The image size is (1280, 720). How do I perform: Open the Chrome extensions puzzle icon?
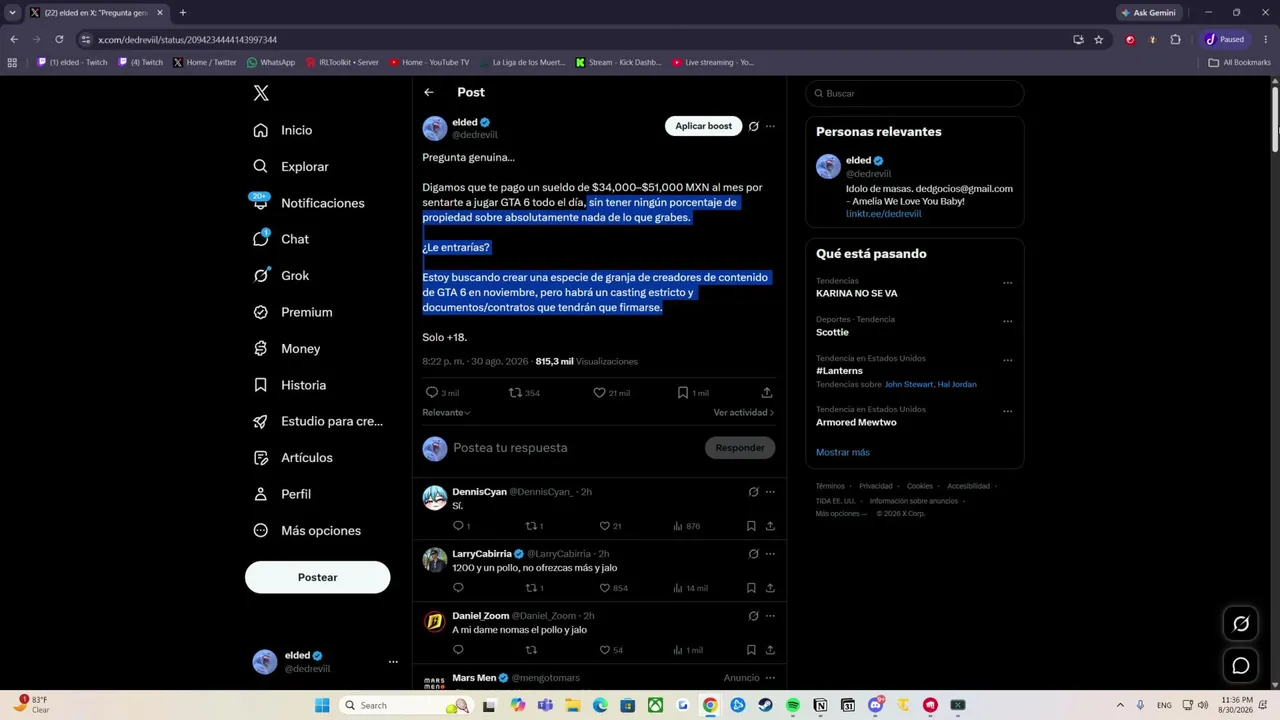pos(1175,40)
